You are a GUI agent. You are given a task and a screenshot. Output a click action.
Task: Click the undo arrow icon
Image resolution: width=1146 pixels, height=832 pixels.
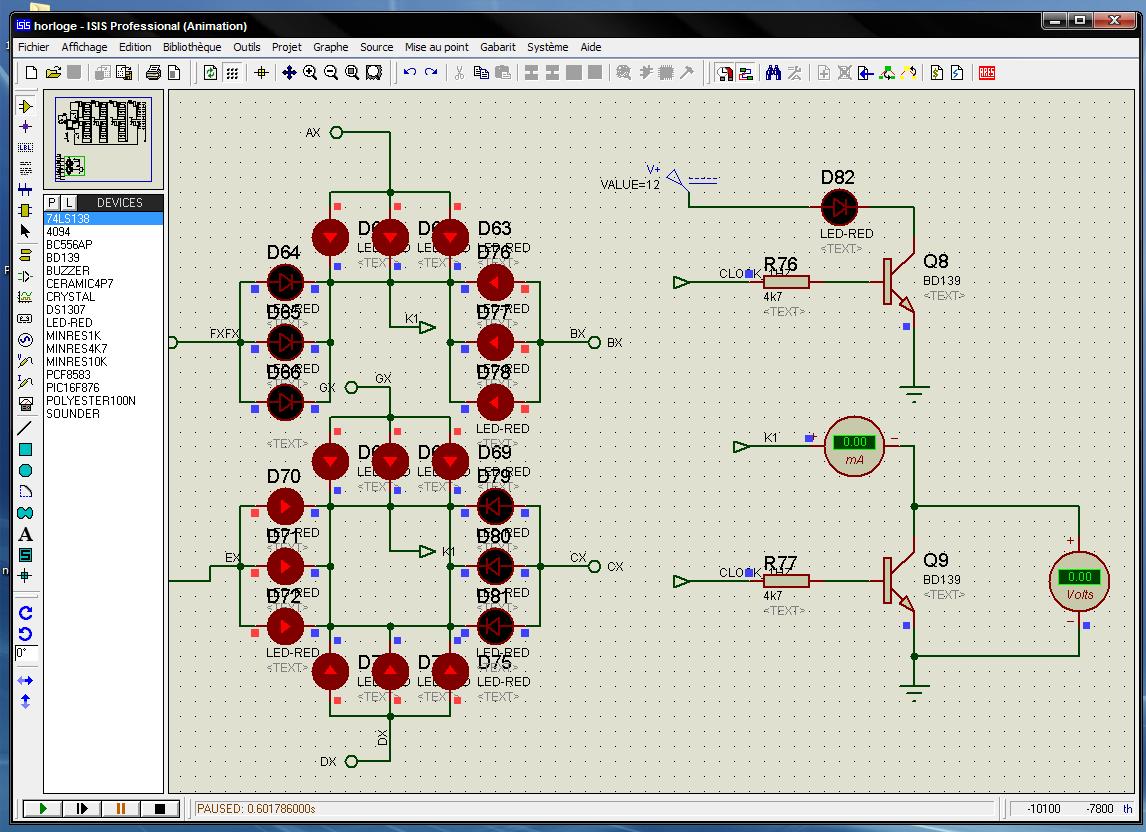point(410,73)
